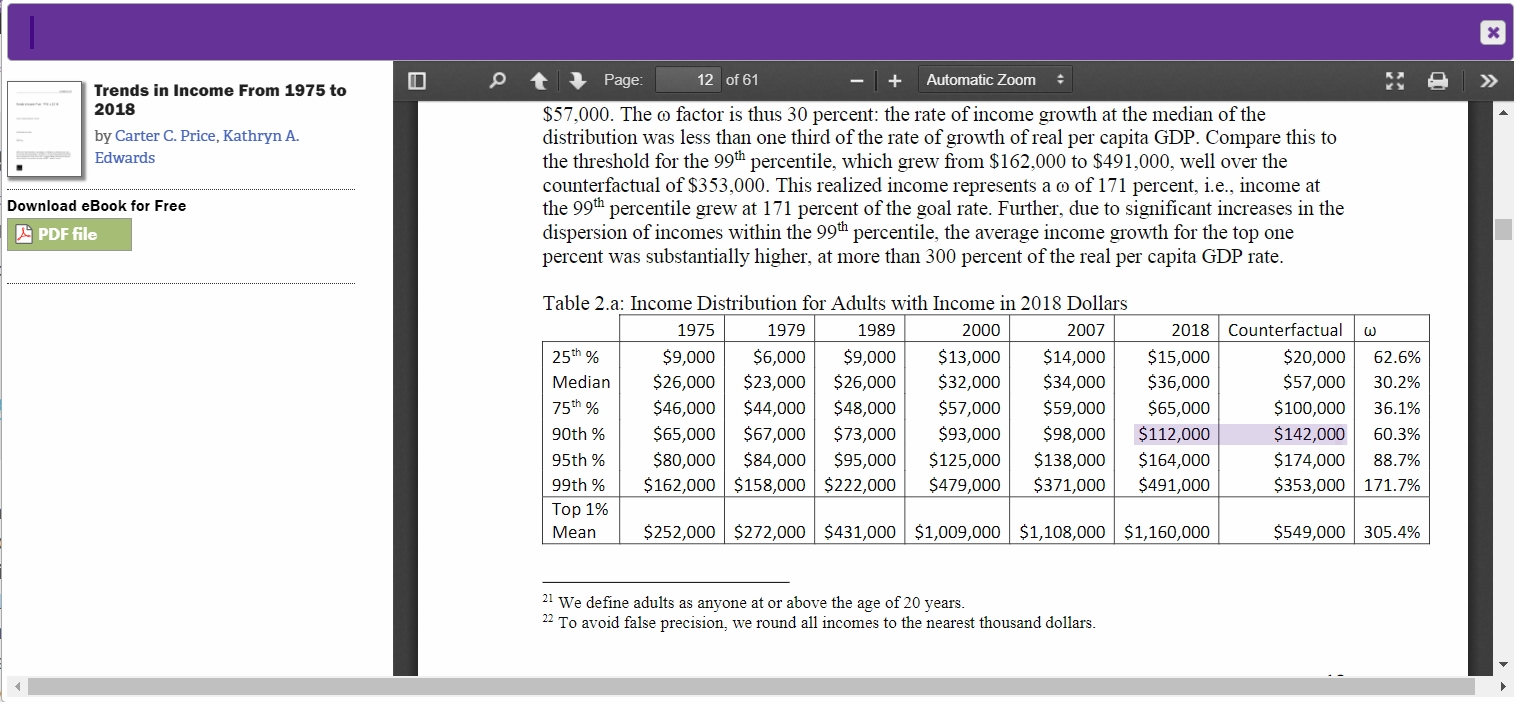Open the Automatic Zoom dropdown

coord(995,80)
